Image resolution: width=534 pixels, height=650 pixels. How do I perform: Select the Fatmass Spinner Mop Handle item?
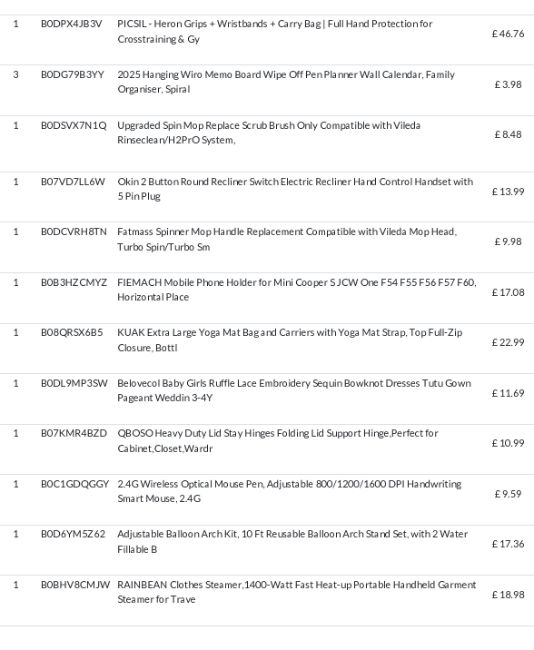pos(287,239)
